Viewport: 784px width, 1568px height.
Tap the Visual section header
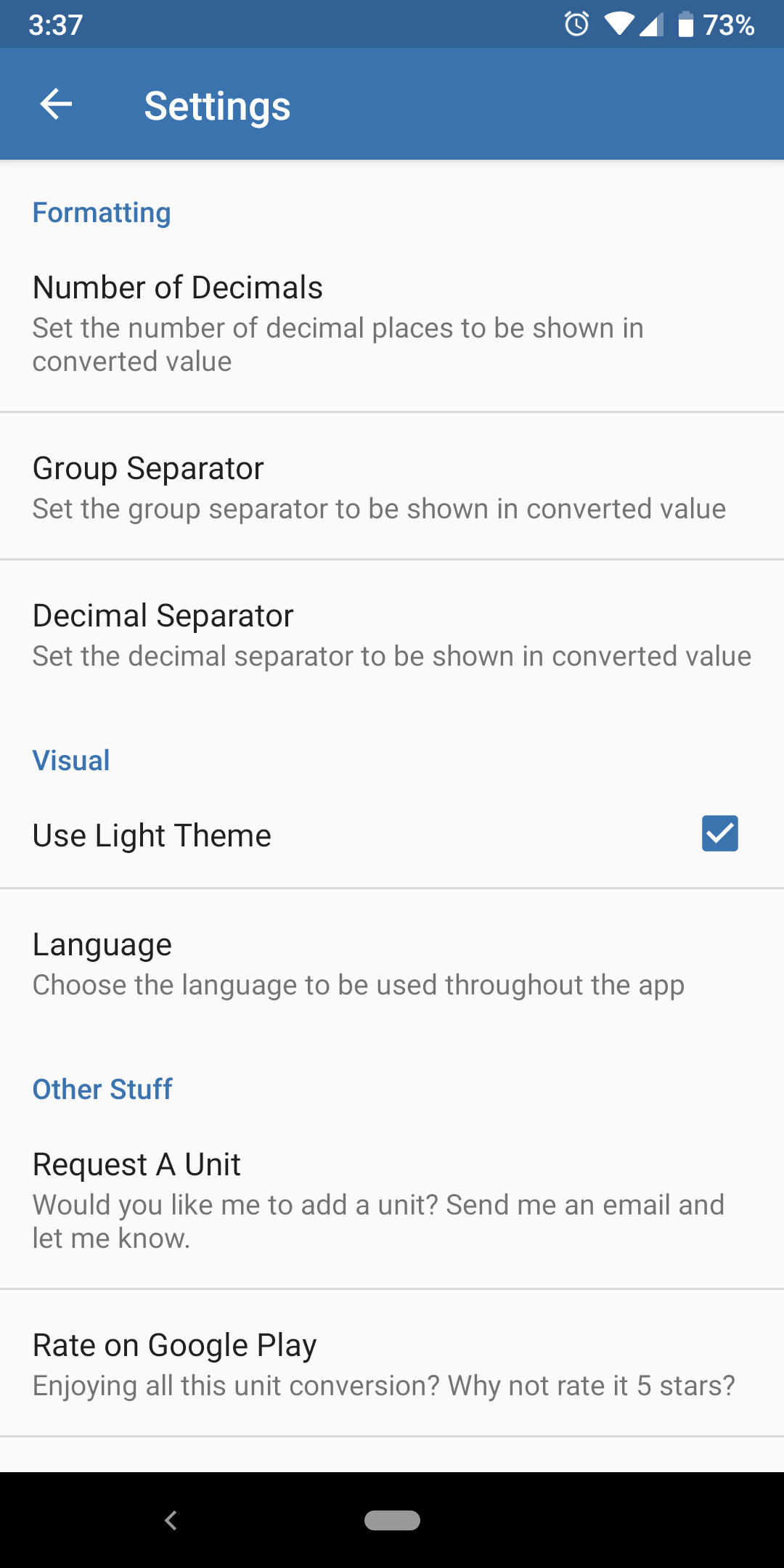71,761
